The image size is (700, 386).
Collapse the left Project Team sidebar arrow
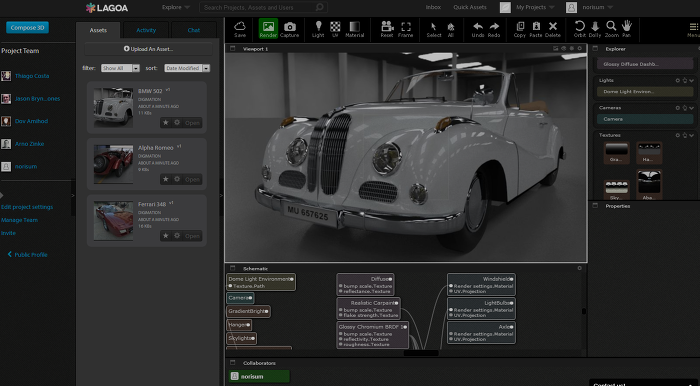(x=73, y=195)
